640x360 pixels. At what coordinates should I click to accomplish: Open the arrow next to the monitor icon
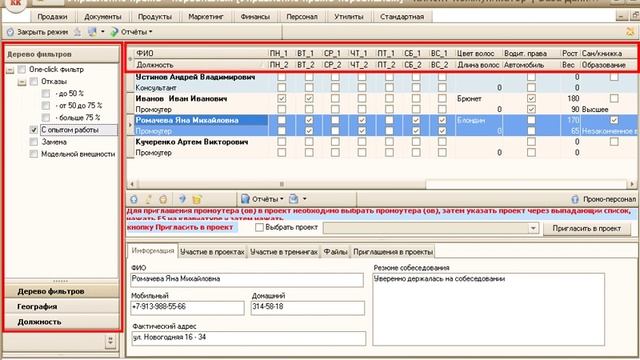(x=102, y=32)
